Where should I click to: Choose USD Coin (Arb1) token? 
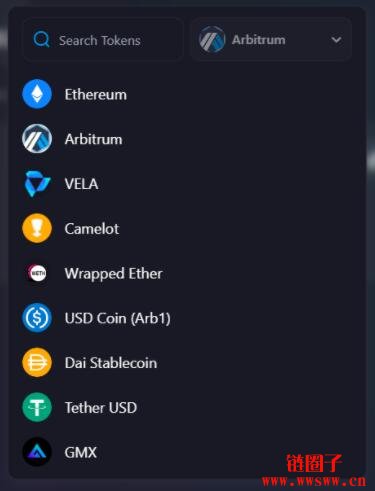(118, 318)
